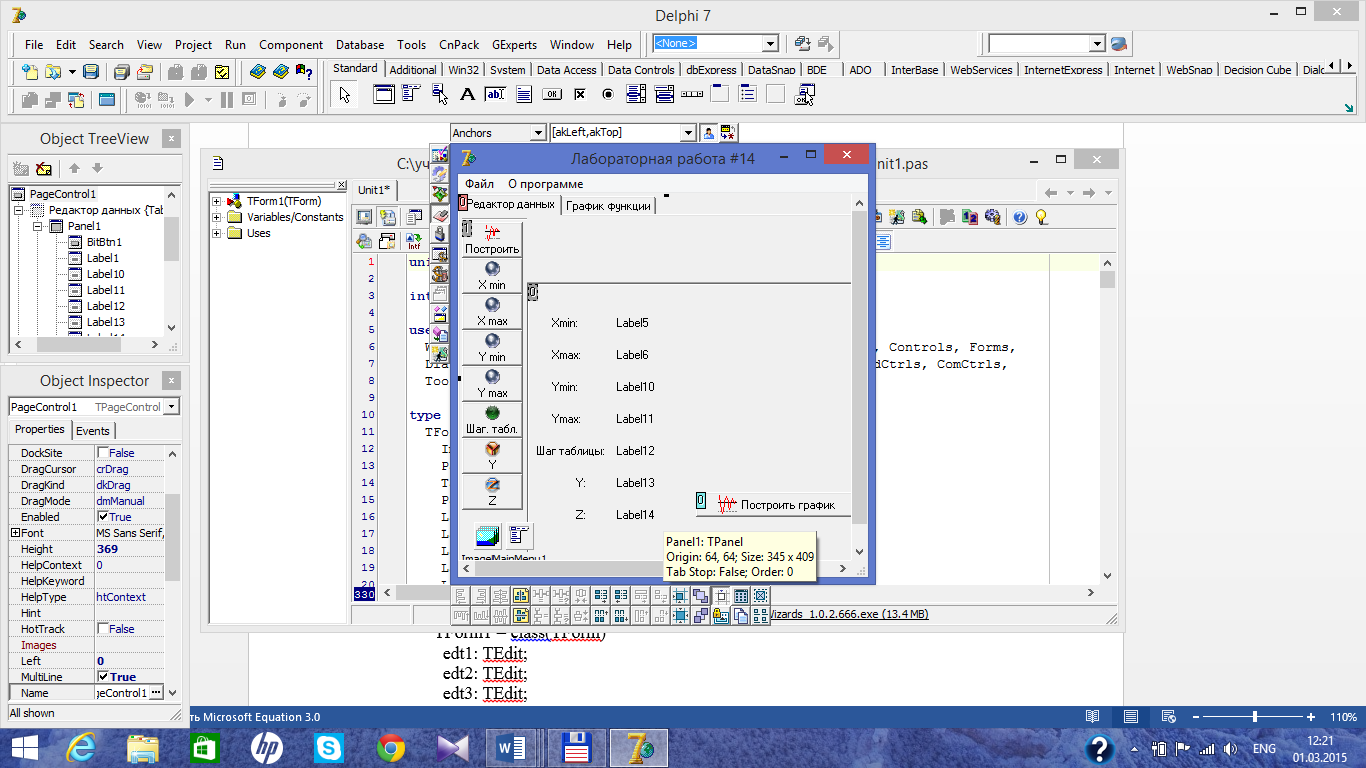The height and width of the screenshot is (768, 1366).
Task: Click the Help contents icon with question mark
Action: tap(303, 72)
